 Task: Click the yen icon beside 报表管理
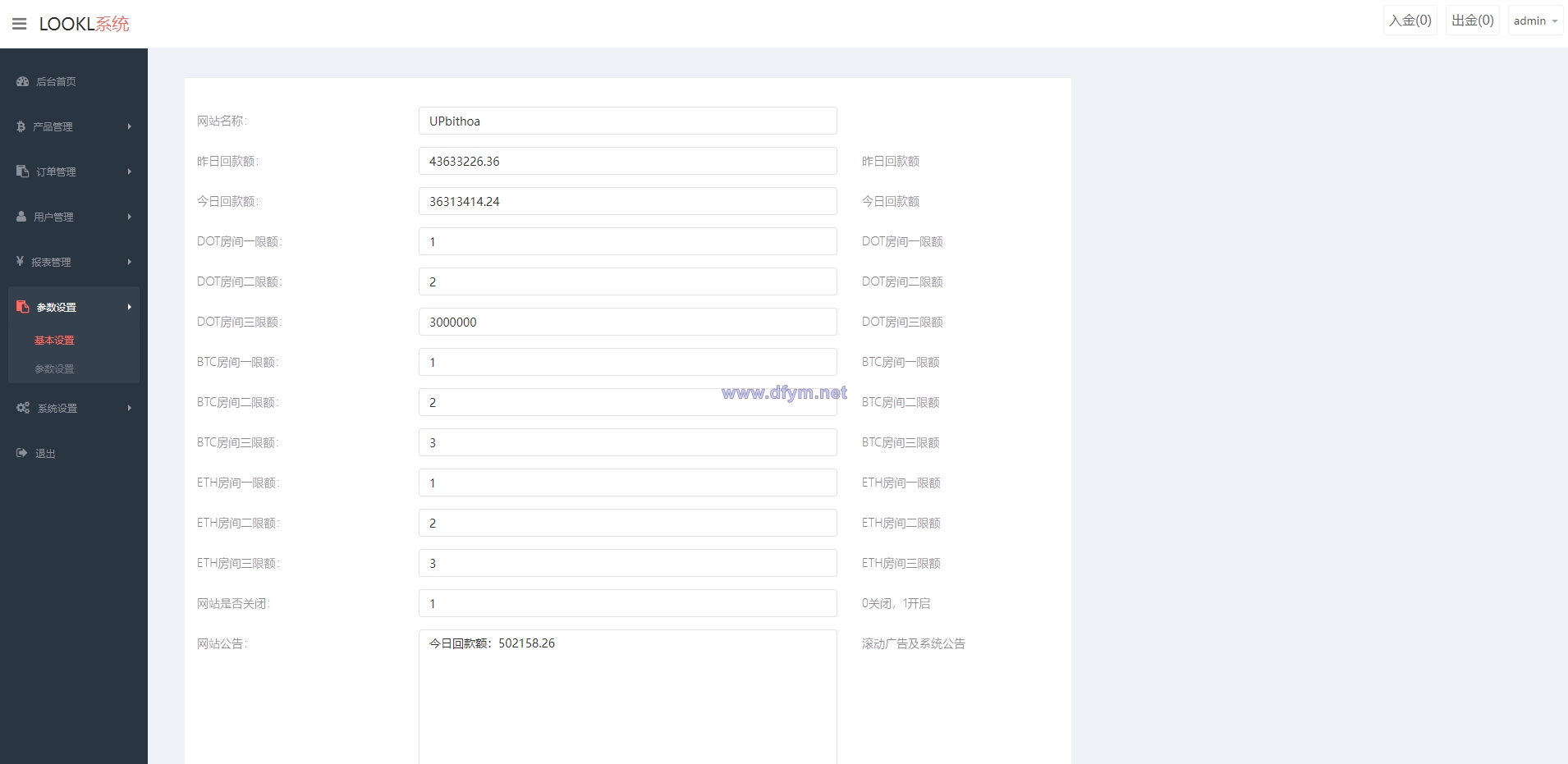[20, 261]
